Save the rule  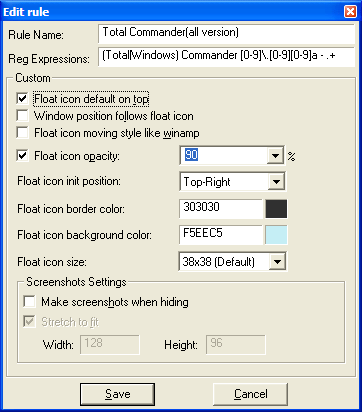(117, 394)
